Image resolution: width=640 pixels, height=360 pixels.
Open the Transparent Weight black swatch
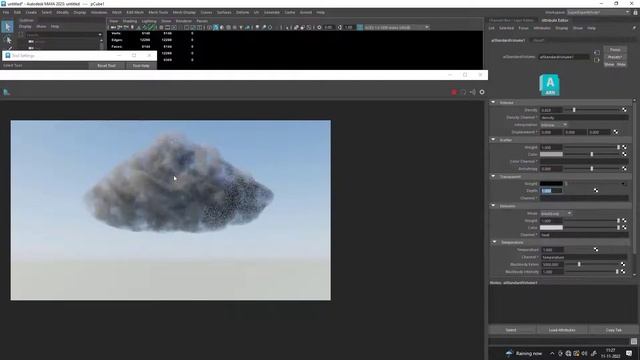coord(551,183)
